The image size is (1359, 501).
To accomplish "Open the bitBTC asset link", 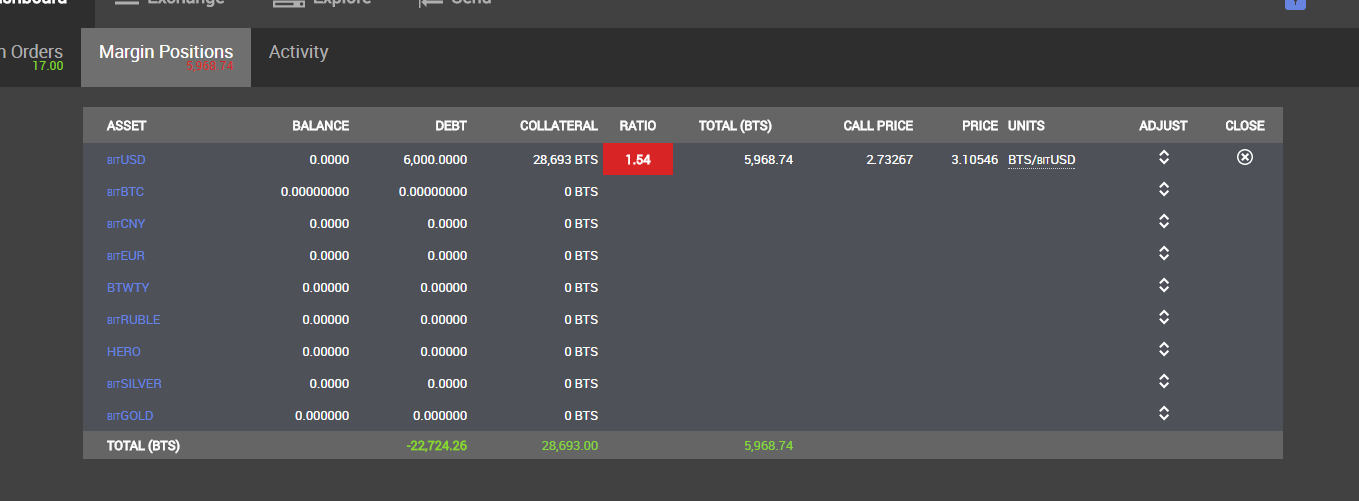I will coord(126,192).
